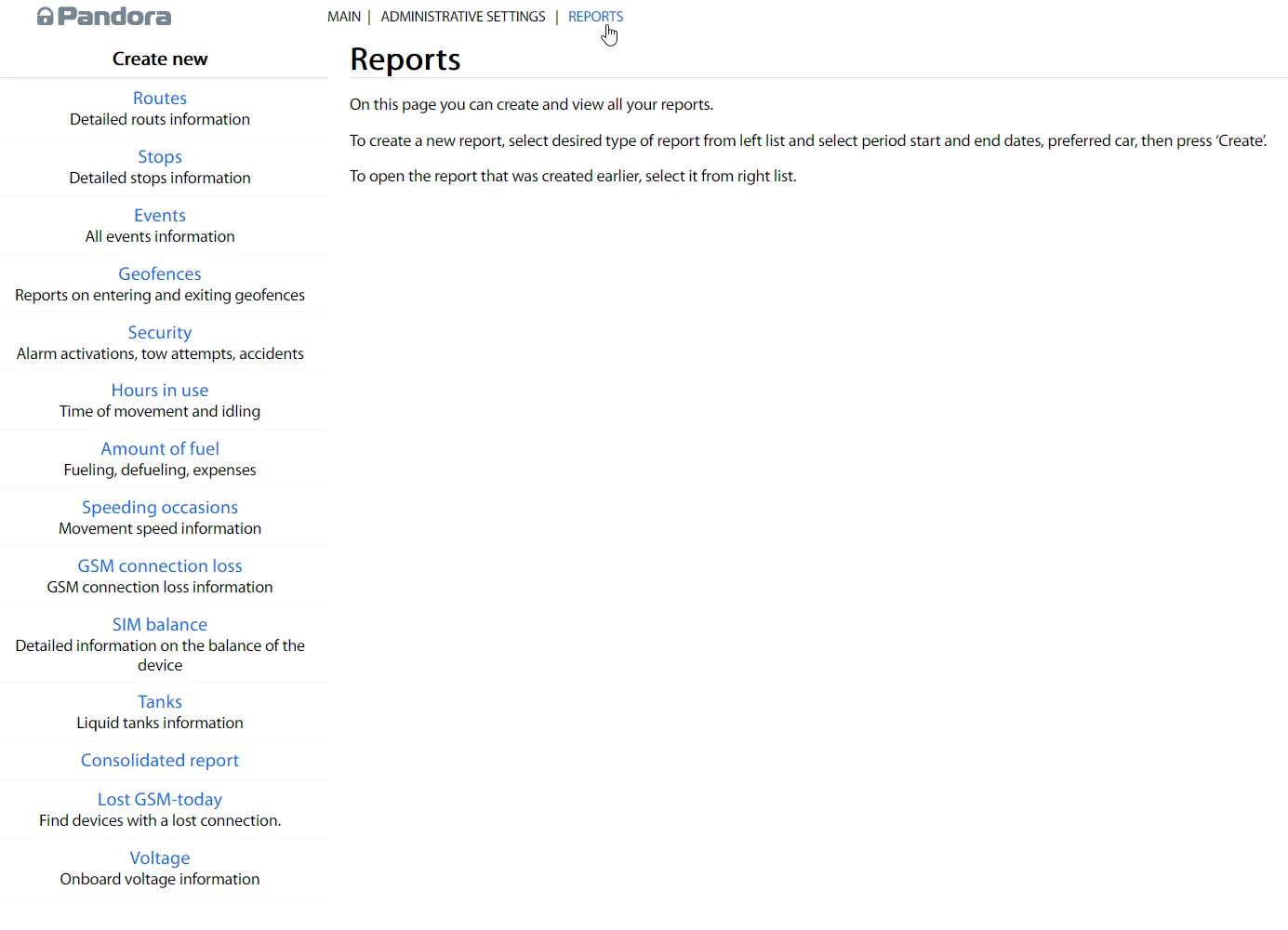The image size is (1288, 930).
Task: Open the Voltage report
Action: pos(160,857)
